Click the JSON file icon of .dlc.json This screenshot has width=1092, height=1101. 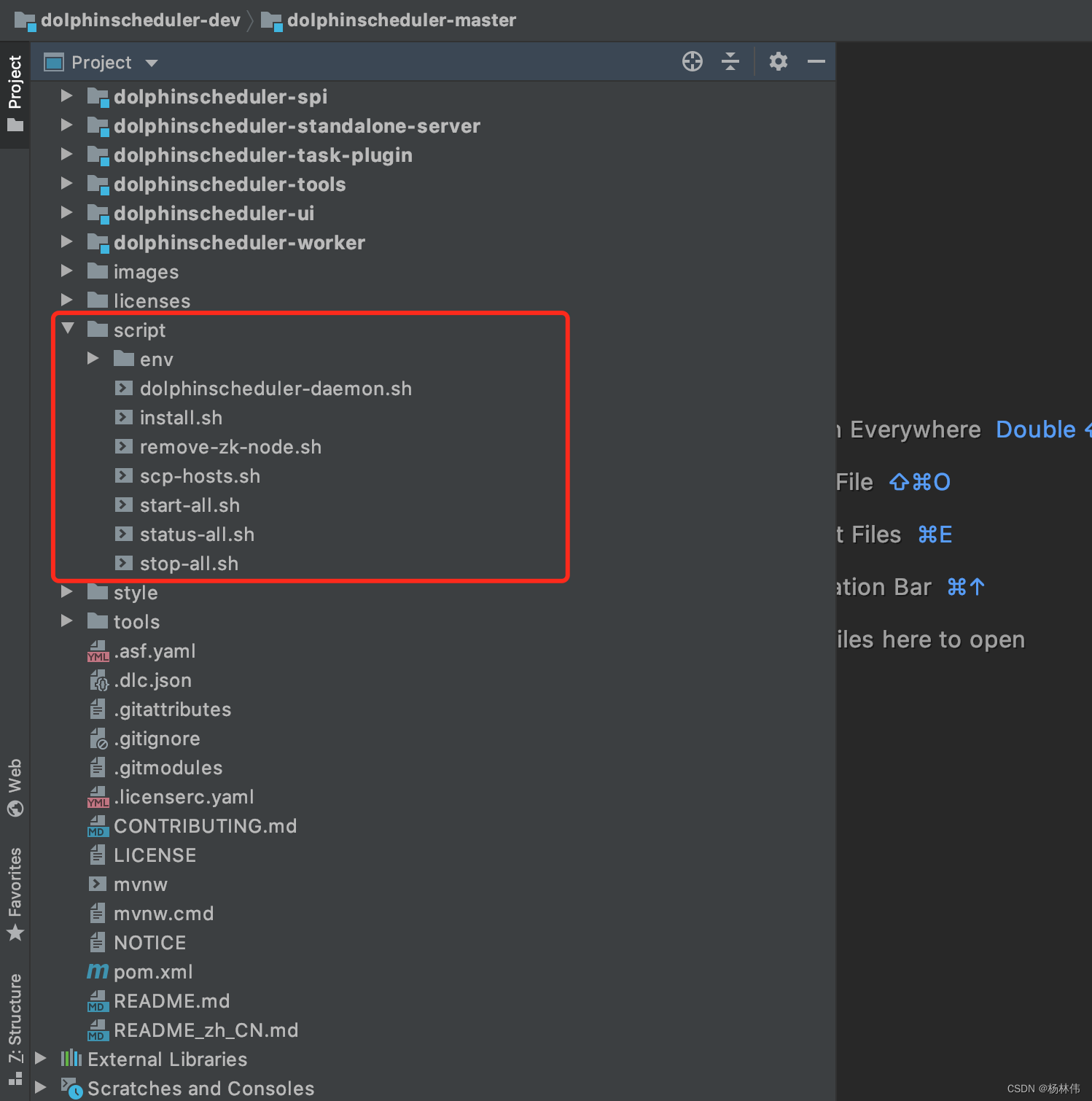click(x=98, y=680)
